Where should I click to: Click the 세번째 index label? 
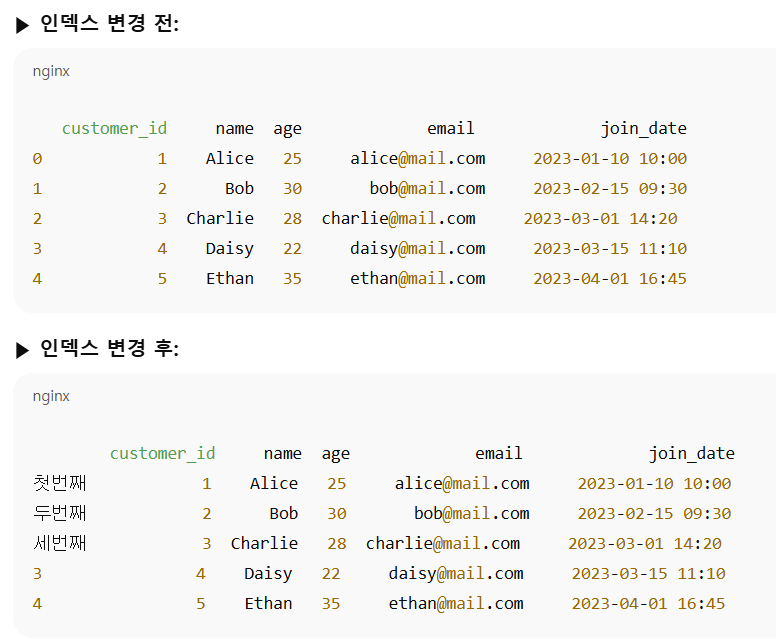[x=59, y=543]
